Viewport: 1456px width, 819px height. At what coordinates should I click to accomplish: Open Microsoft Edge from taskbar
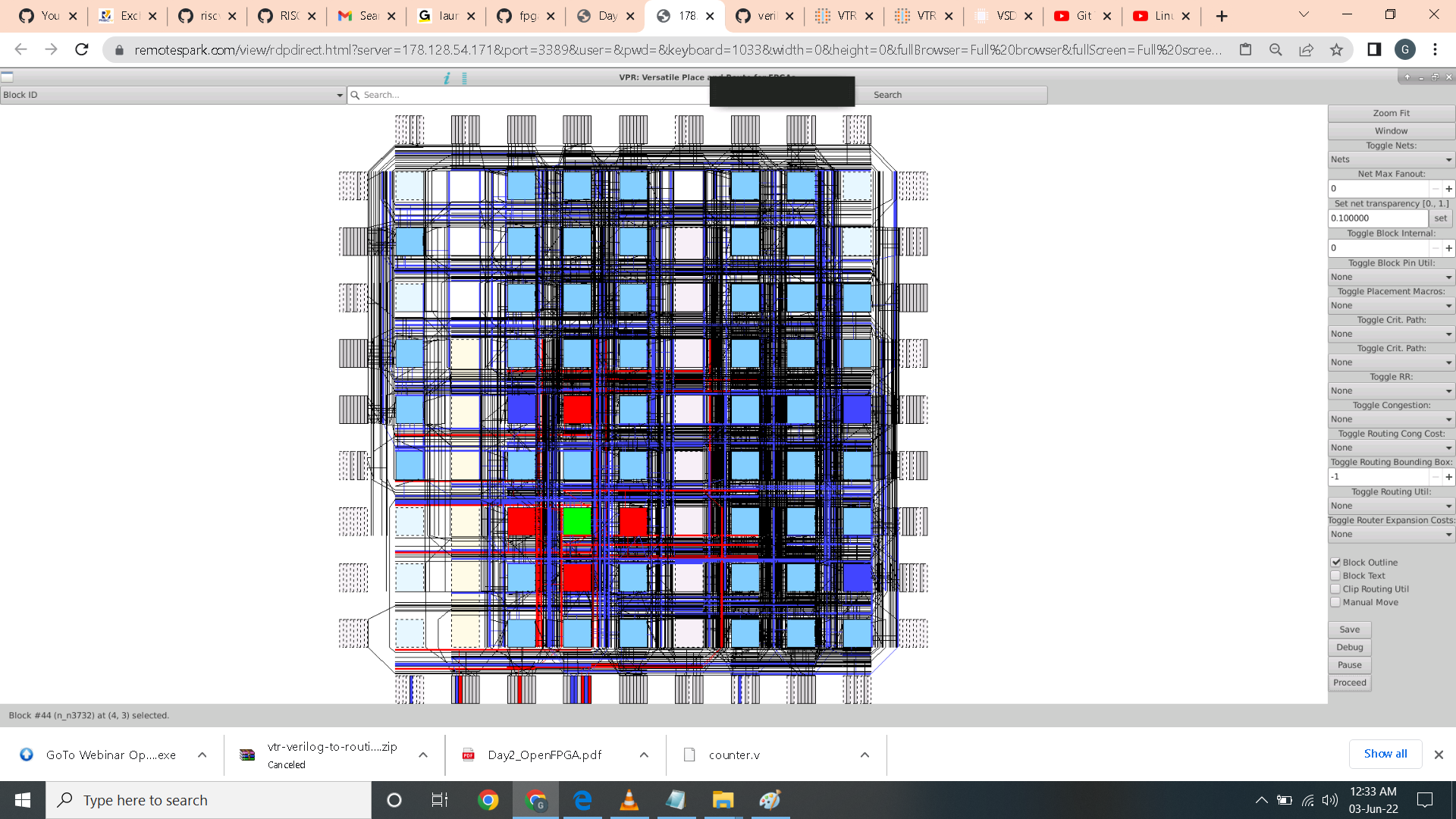[x=582, y=800]
